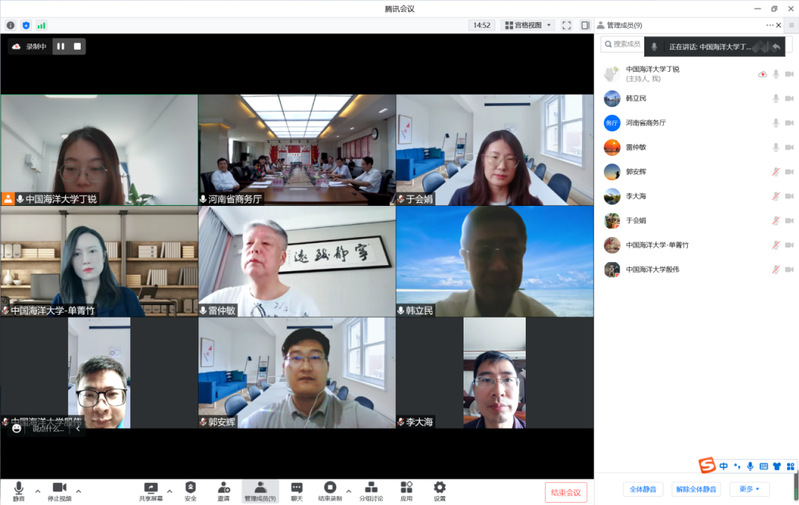Expand the 宫格视图 layout dropdown
Viewport: 799px width, 505px height.
[526, 25]
